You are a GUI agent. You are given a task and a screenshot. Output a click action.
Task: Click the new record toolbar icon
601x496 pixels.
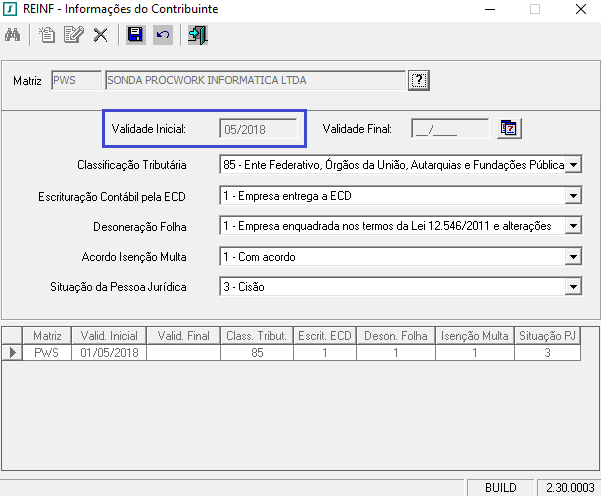[x=47, y=36]
